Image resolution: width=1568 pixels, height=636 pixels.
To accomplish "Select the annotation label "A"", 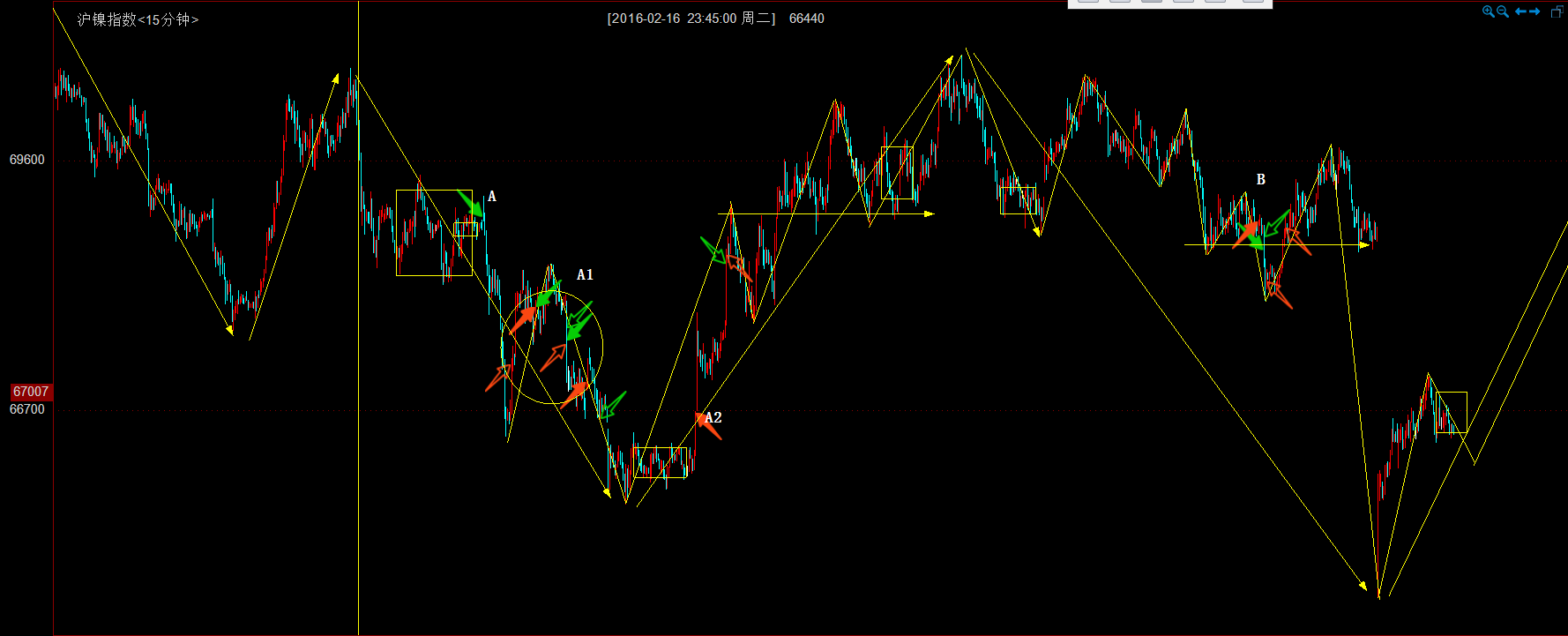I will [x=492, y=197].
